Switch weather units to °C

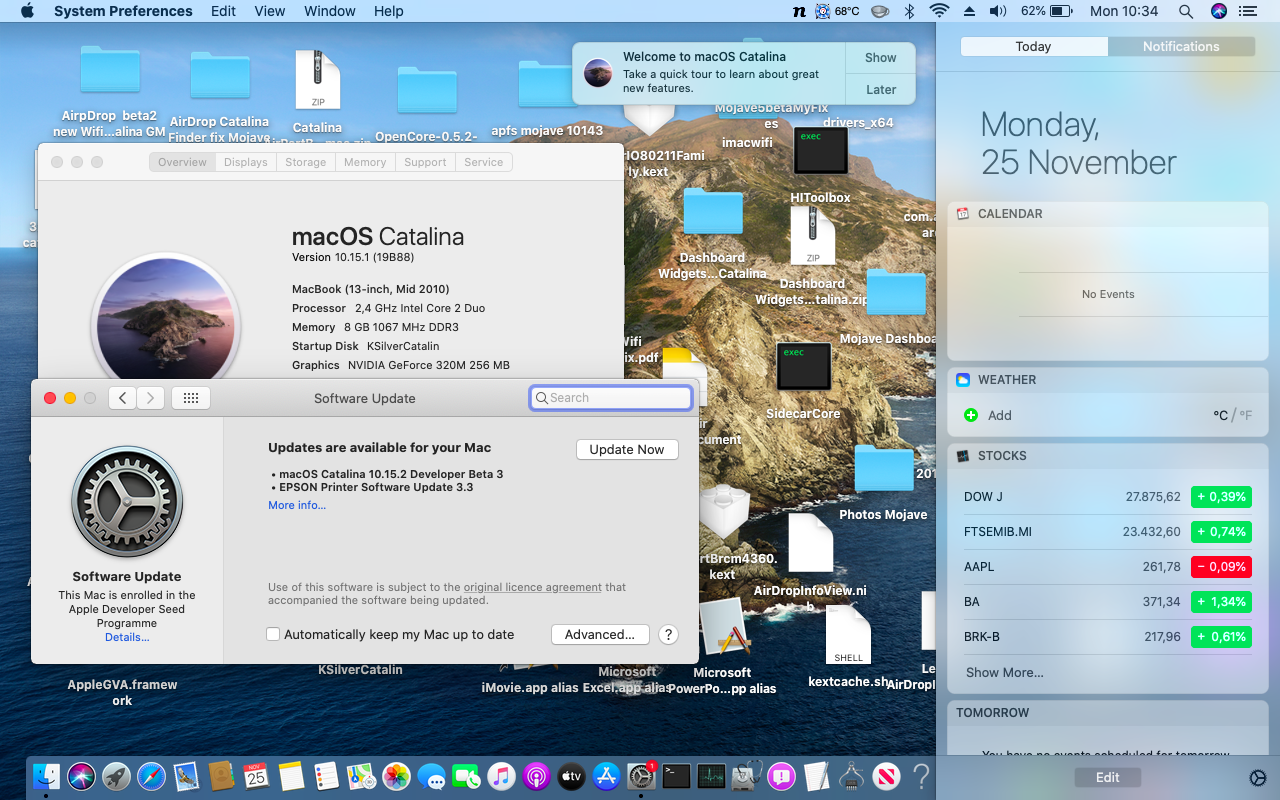[1220, 415]
